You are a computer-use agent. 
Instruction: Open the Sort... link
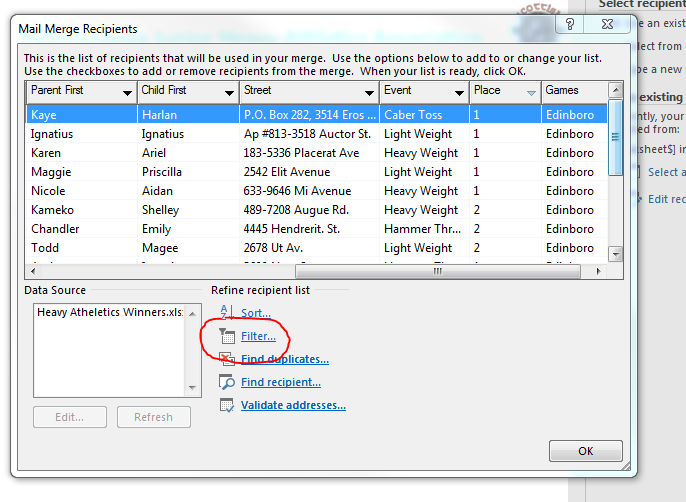(x=256, y=313)
